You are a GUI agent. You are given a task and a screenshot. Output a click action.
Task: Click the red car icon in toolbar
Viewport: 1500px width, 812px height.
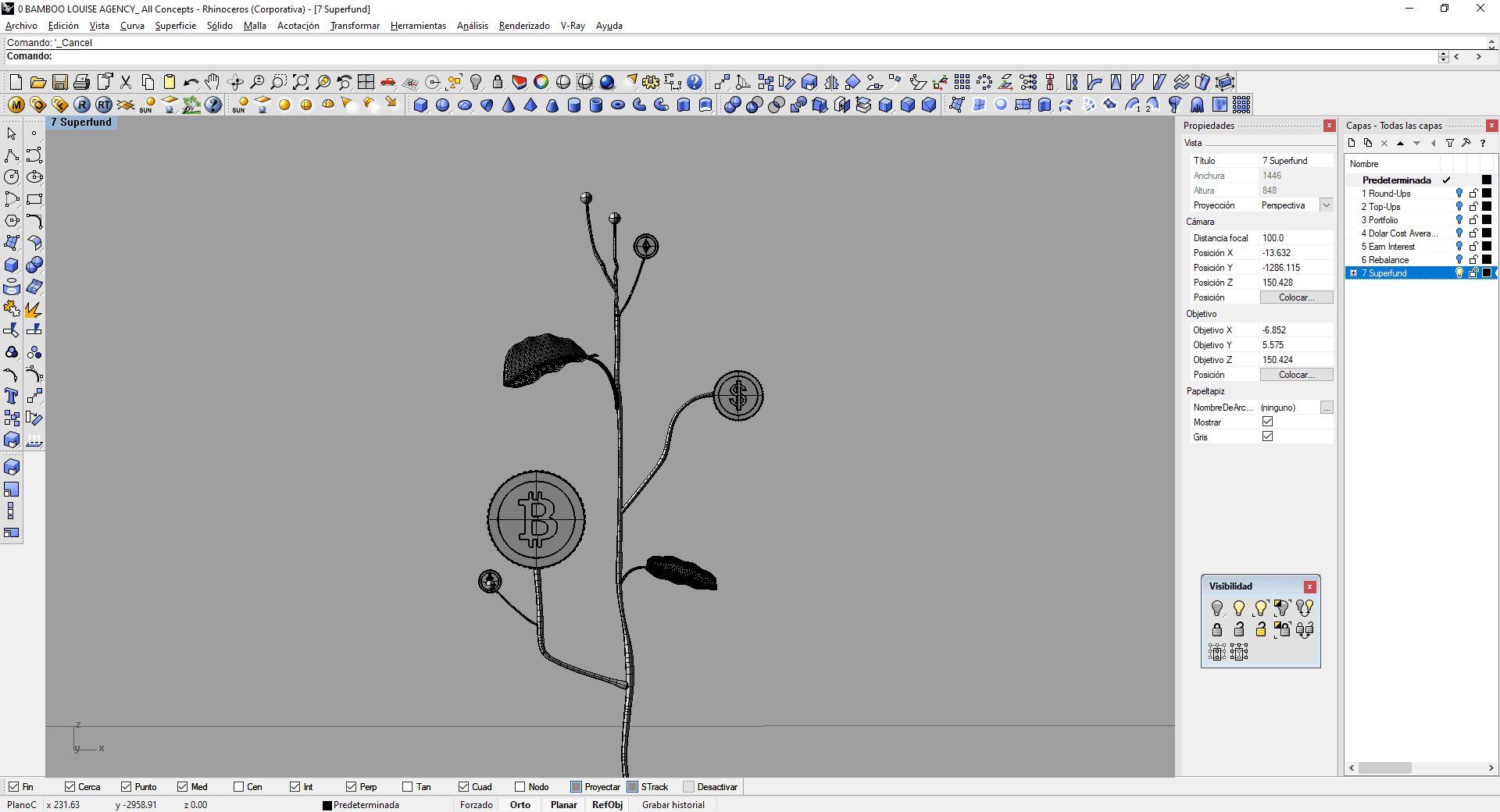(x=387, y=82)
